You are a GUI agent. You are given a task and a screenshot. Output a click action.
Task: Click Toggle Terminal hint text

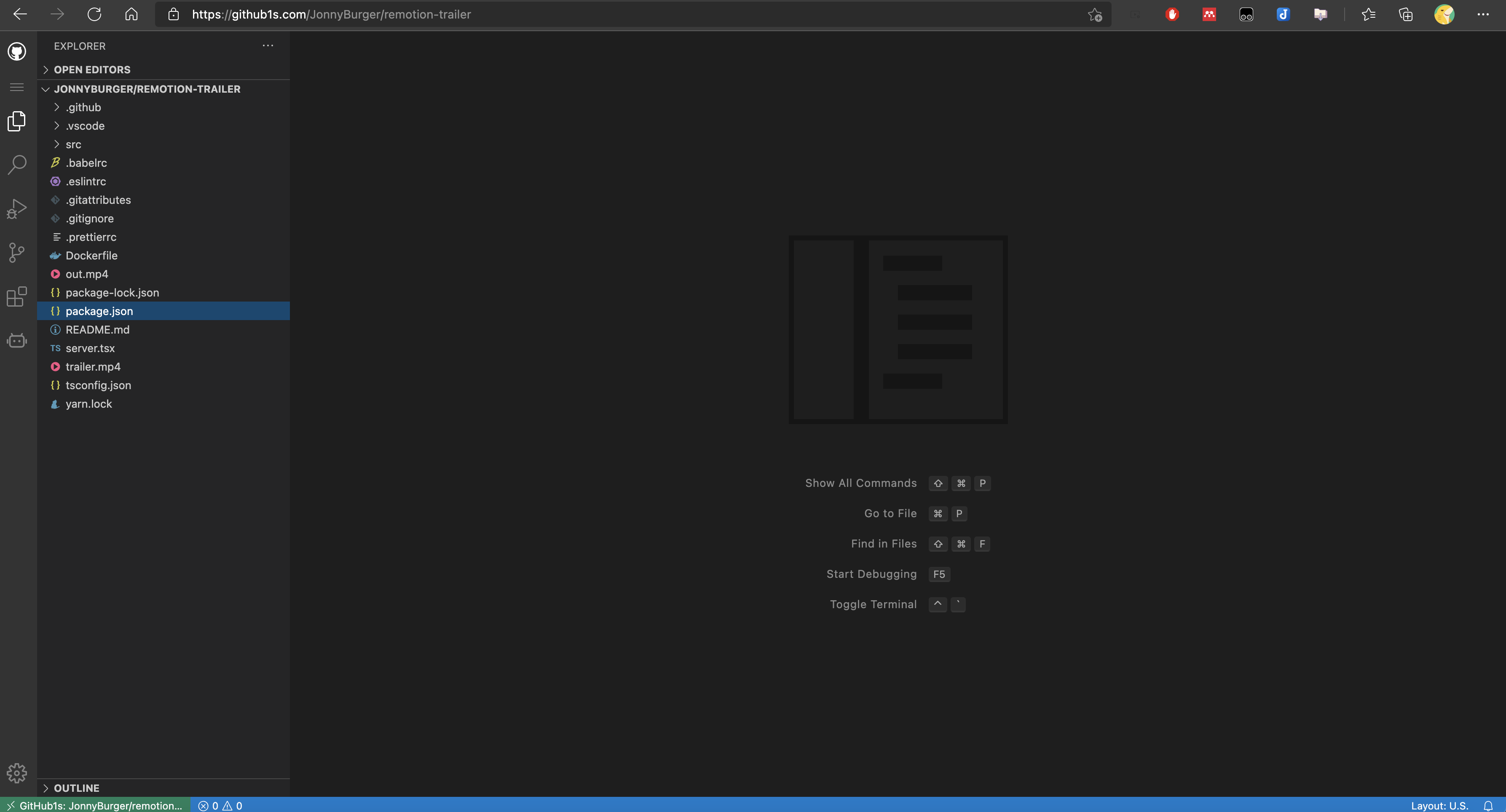point(874,605)
